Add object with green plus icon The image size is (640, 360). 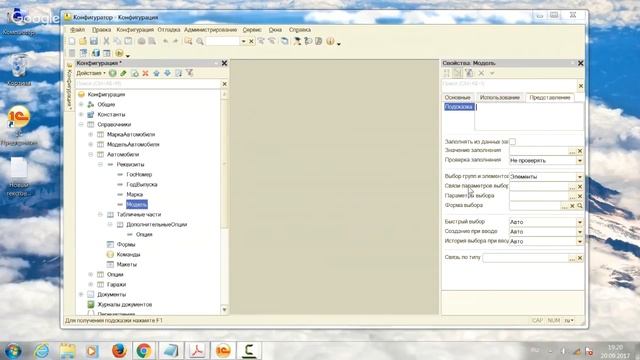113,73
